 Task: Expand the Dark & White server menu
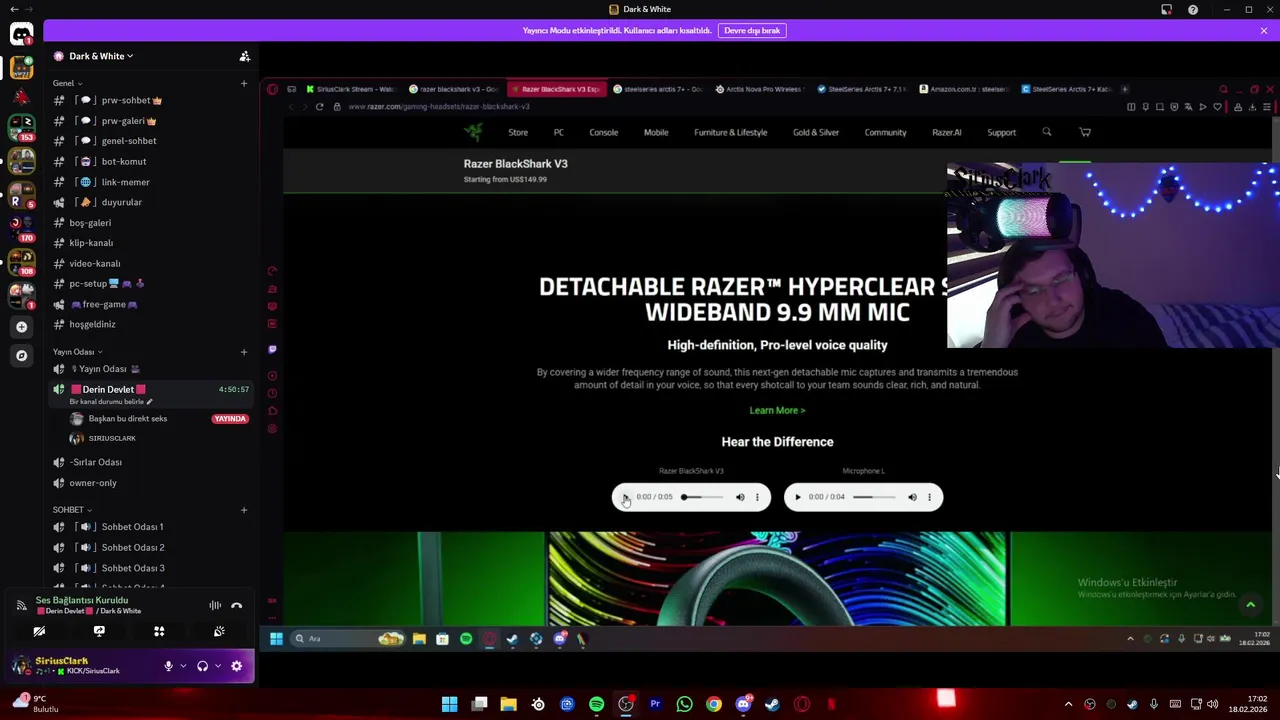coord(100,56)
